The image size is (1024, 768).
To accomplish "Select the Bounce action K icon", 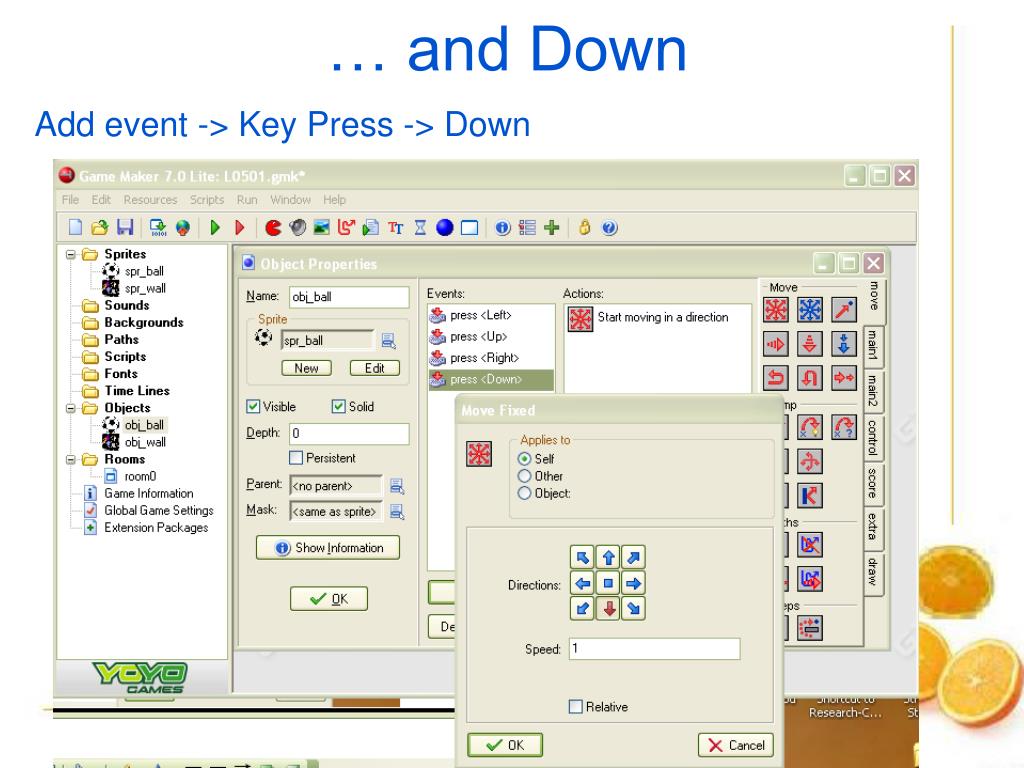I will click(x=810, y=495).
